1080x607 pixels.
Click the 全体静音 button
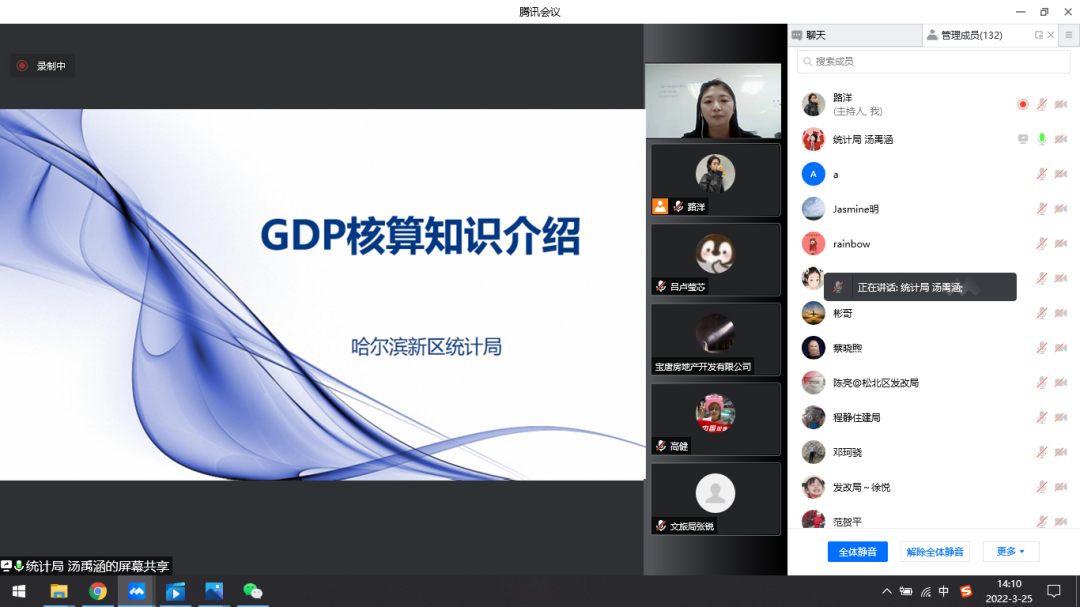click(857, 551)
